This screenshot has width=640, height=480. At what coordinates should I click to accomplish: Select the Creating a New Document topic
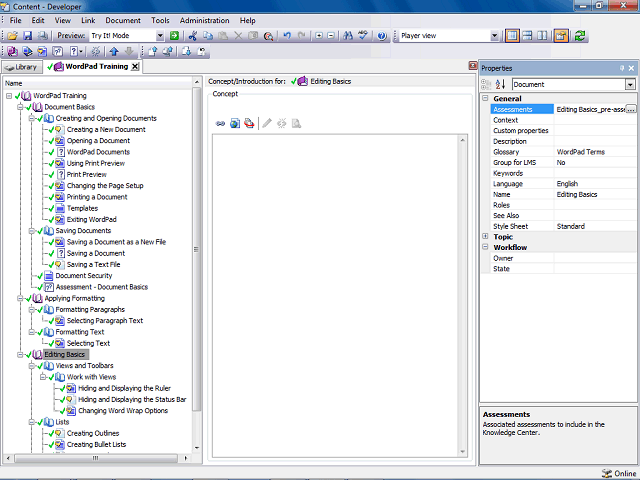click(106, 130)
